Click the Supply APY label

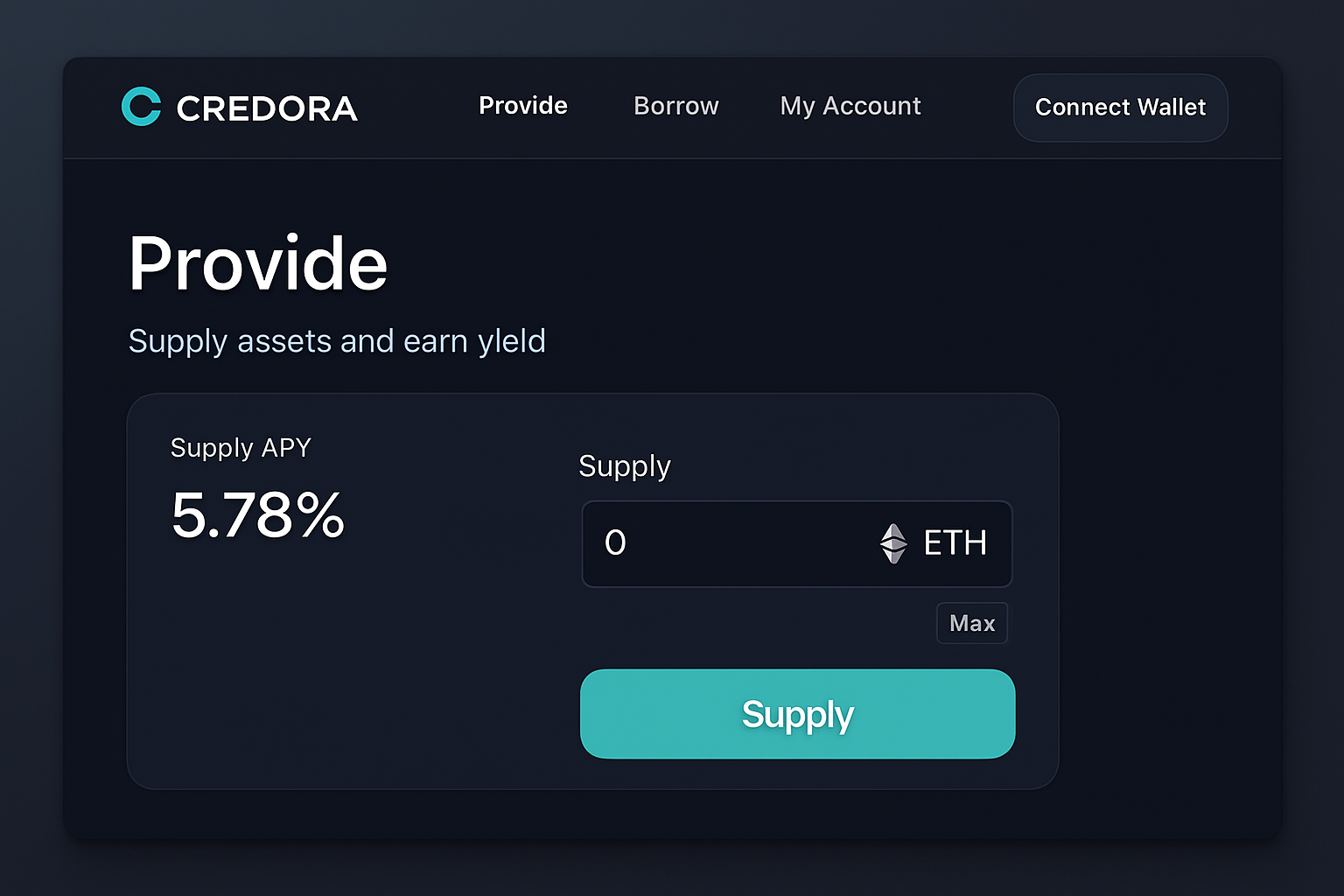241,448
